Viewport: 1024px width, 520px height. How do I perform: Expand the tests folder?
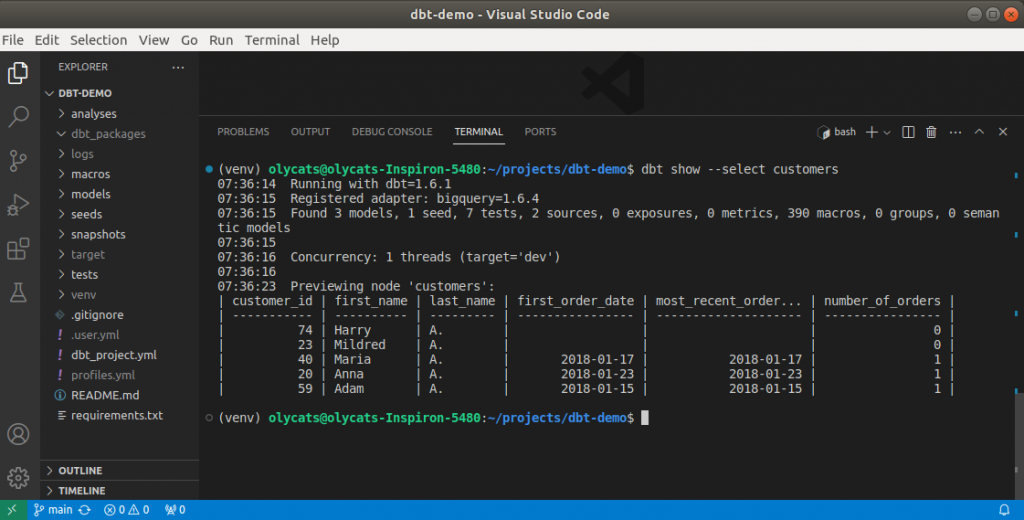coord(120,275)
